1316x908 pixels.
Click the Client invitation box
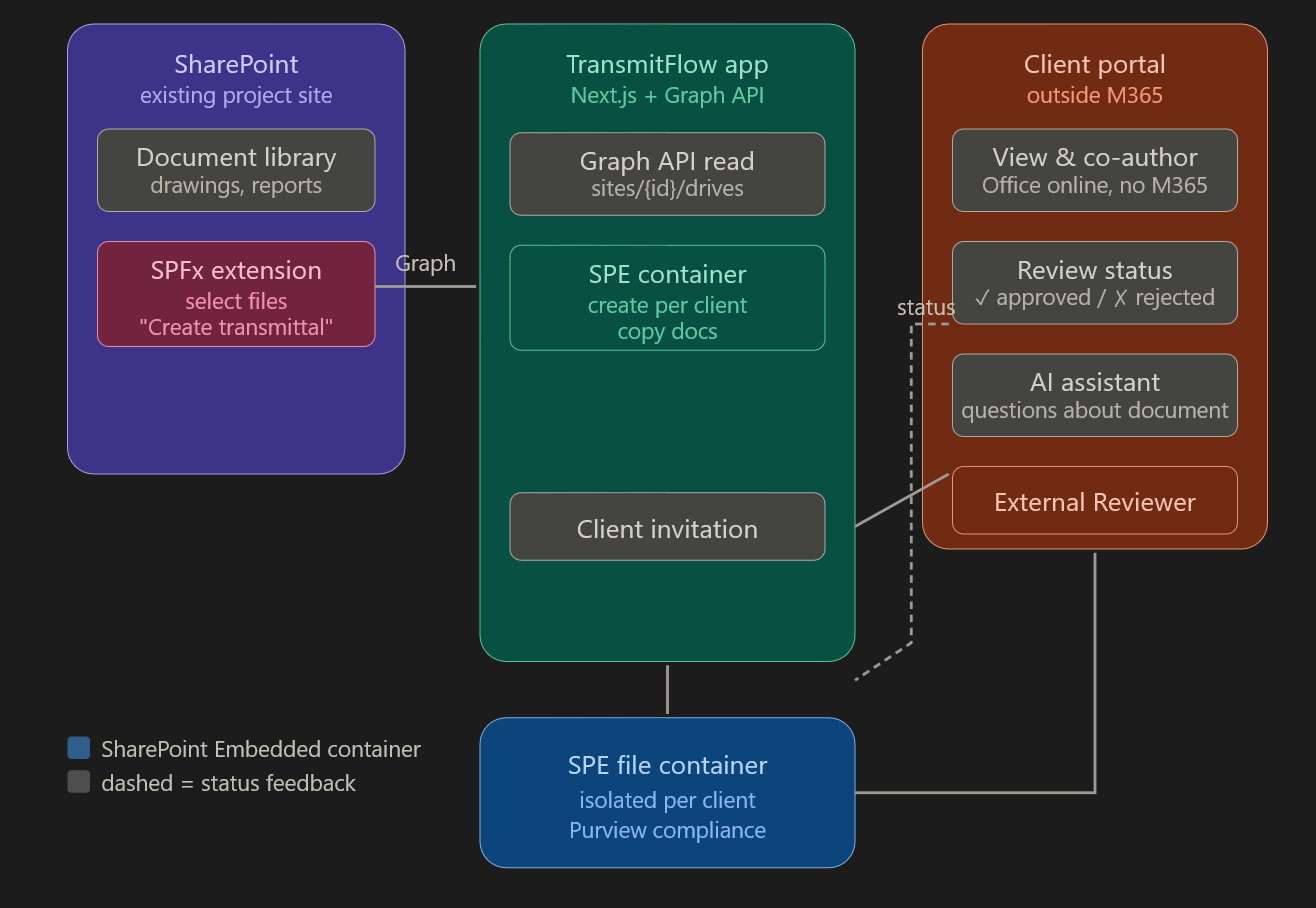tap(667, 527)
